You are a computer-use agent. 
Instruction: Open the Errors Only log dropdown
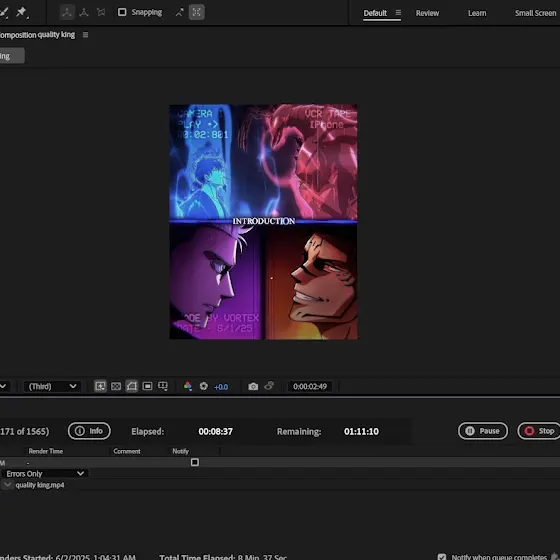pos(45,474)
